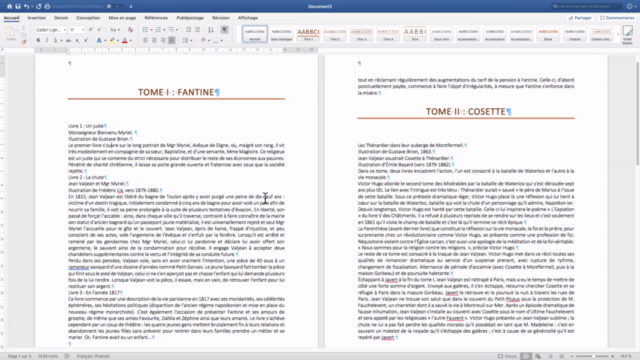Switch to the Affichage tab
The image size is (640, 360).
point(248,18)
